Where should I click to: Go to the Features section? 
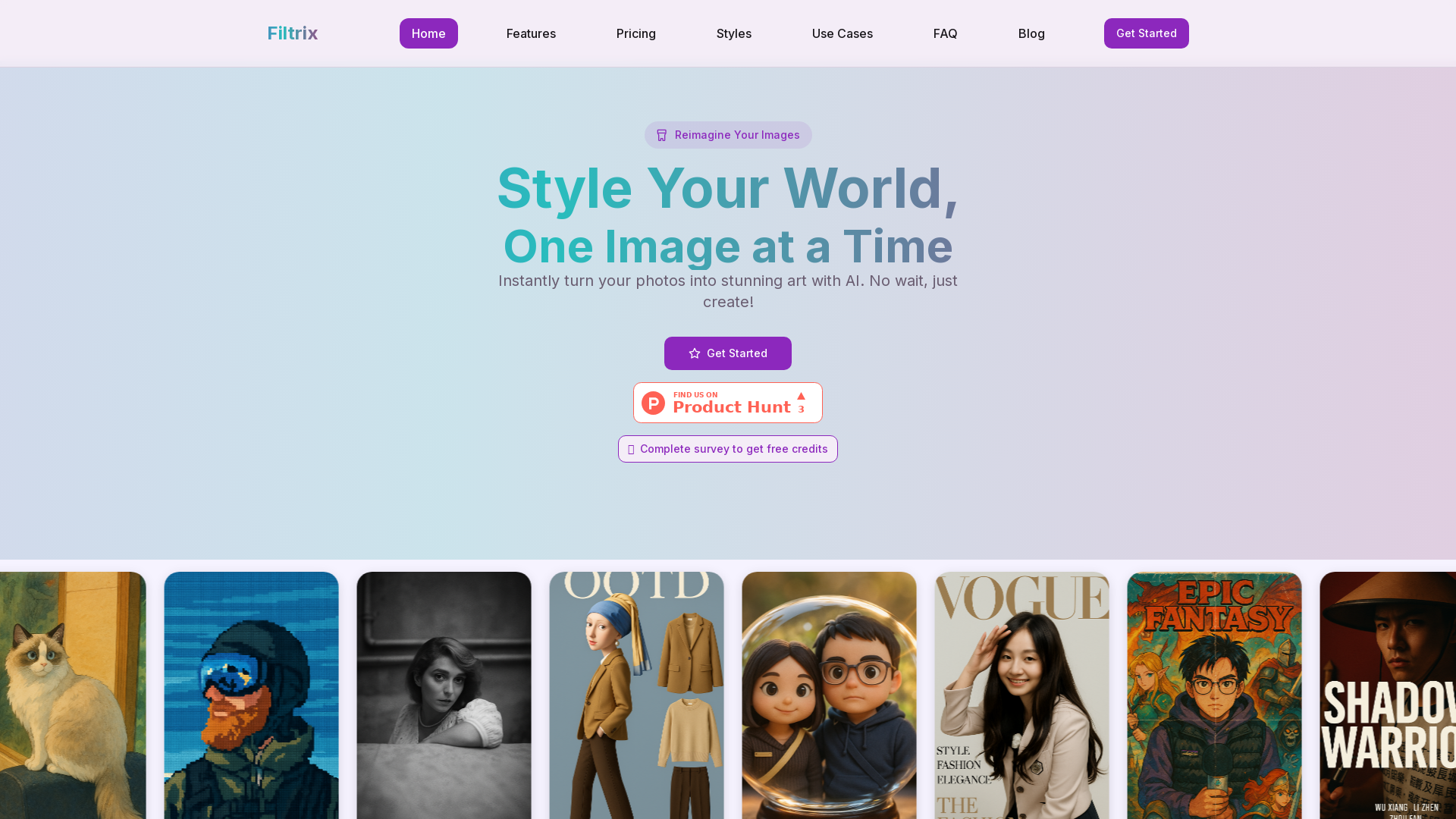[531, 33]
